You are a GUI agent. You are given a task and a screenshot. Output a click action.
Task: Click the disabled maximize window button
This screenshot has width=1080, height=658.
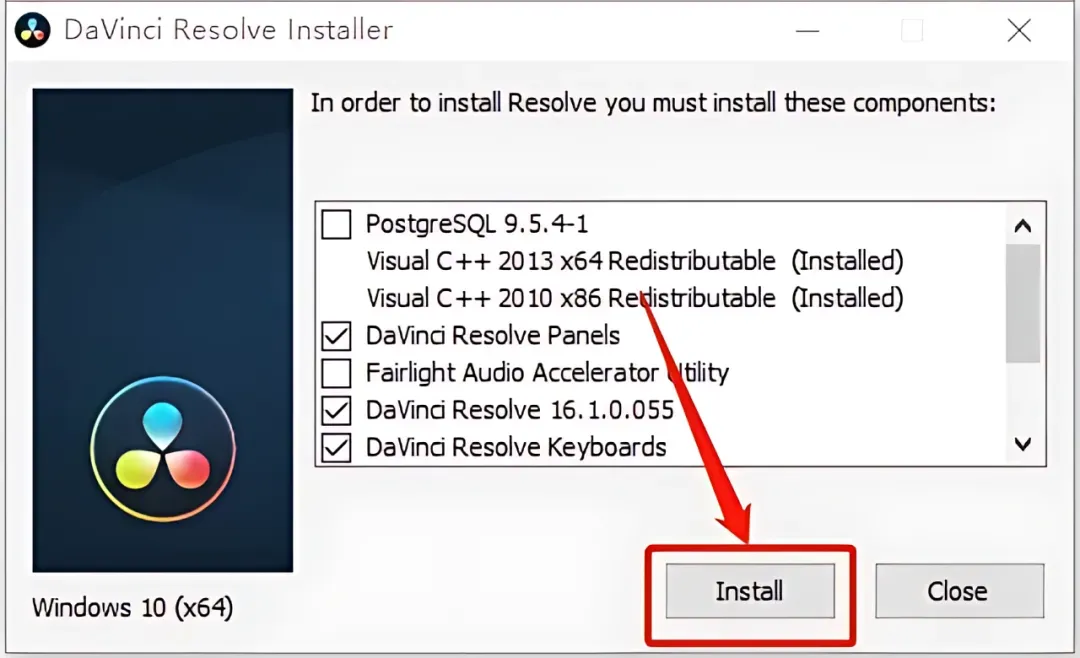(912, 31)
